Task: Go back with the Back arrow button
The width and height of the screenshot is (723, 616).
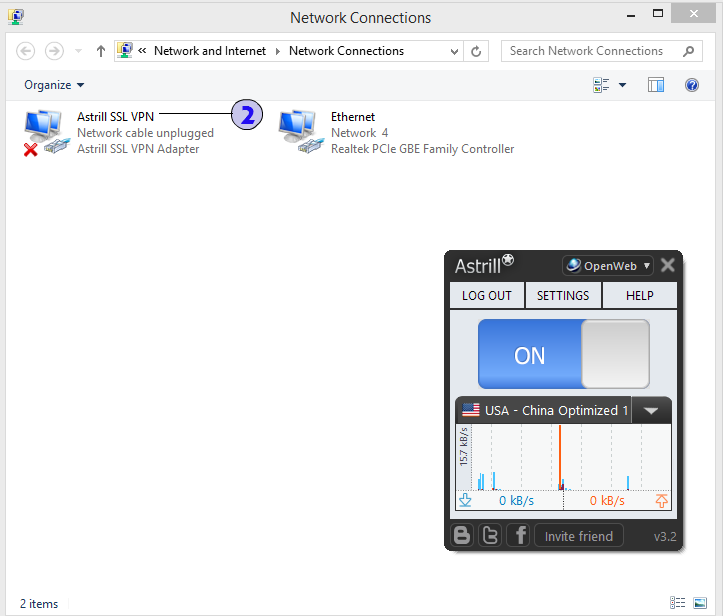Action: pos(26,51)
